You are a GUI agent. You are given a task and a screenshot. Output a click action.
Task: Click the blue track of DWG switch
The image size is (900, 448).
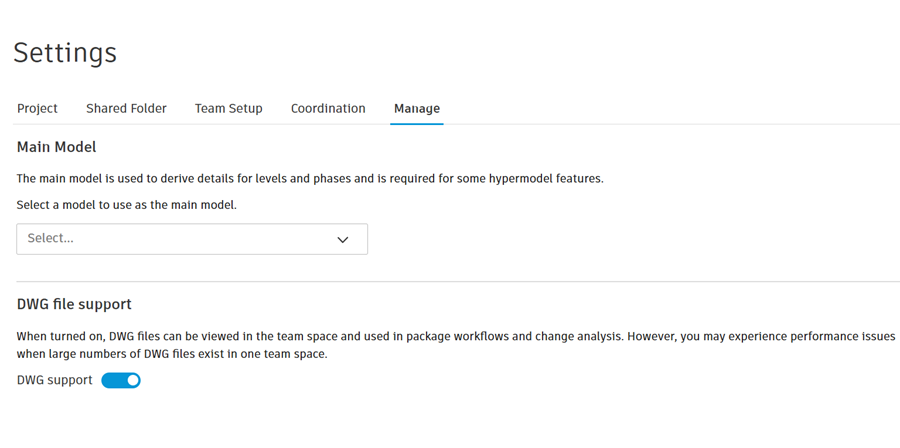(x=110, y=380)
